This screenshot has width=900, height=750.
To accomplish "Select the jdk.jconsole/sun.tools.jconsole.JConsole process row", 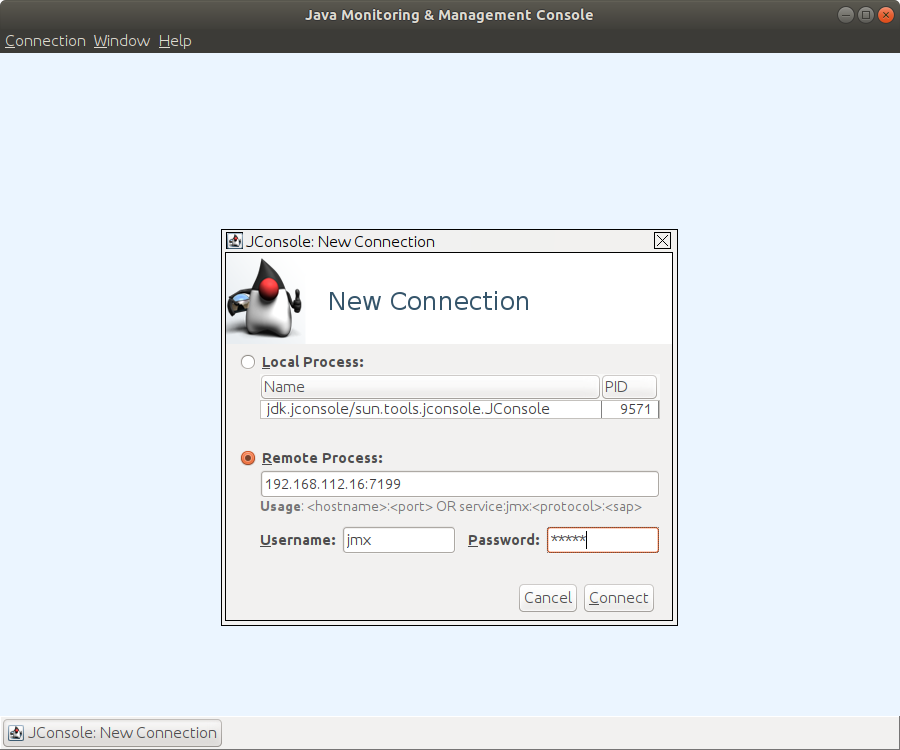I will [459, 409].
